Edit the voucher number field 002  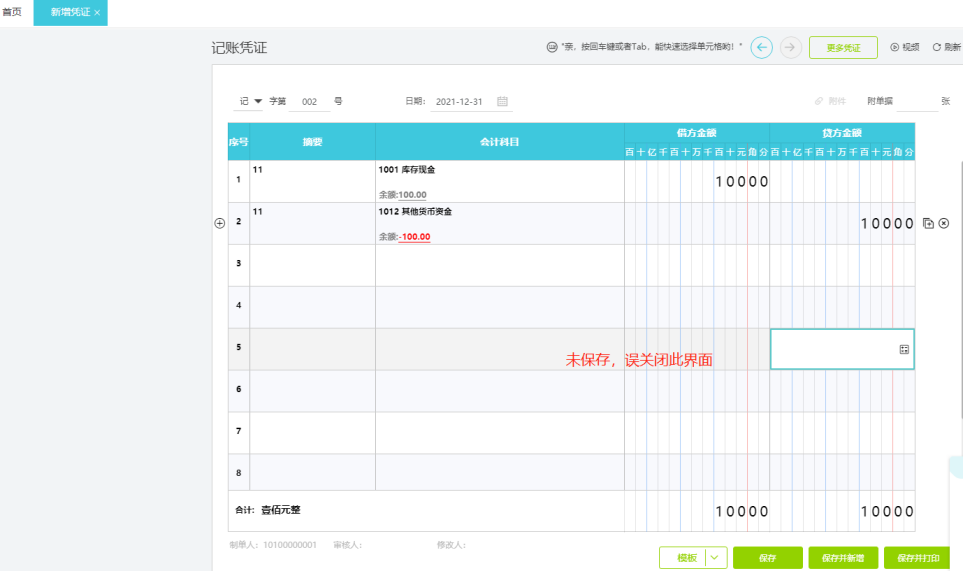tap(309, 101)
